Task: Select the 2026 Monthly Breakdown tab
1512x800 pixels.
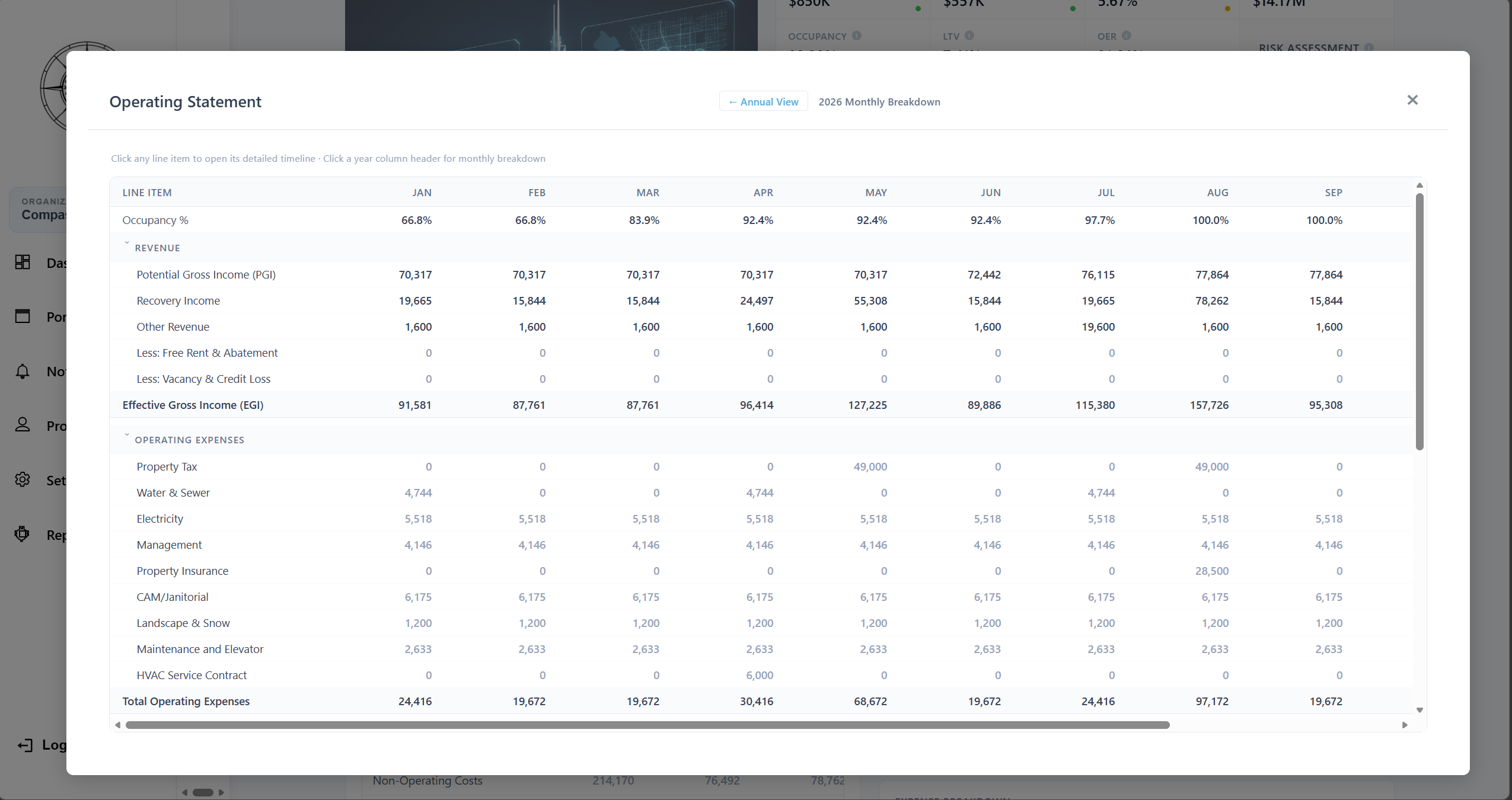Action: point(879,101)
